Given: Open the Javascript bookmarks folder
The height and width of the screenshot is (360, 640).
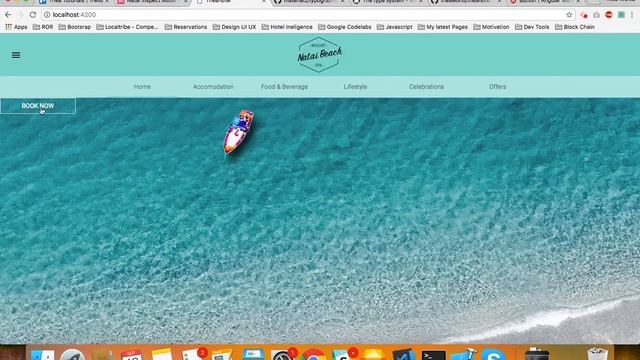Looking at the screenshot, I should (x=394, y=27).
